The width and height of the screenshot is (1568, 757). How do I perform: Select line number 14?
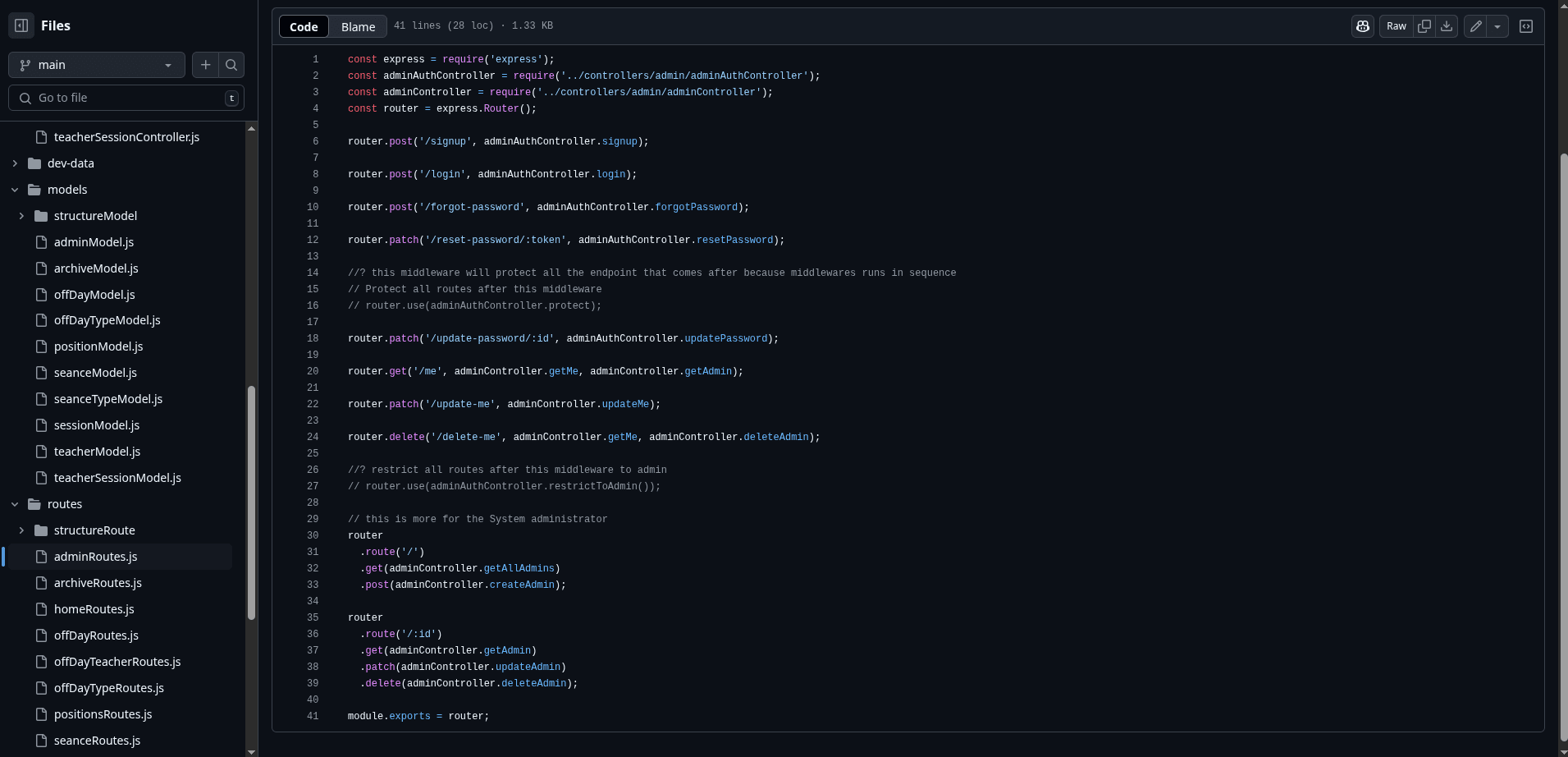tap(313, 273)
